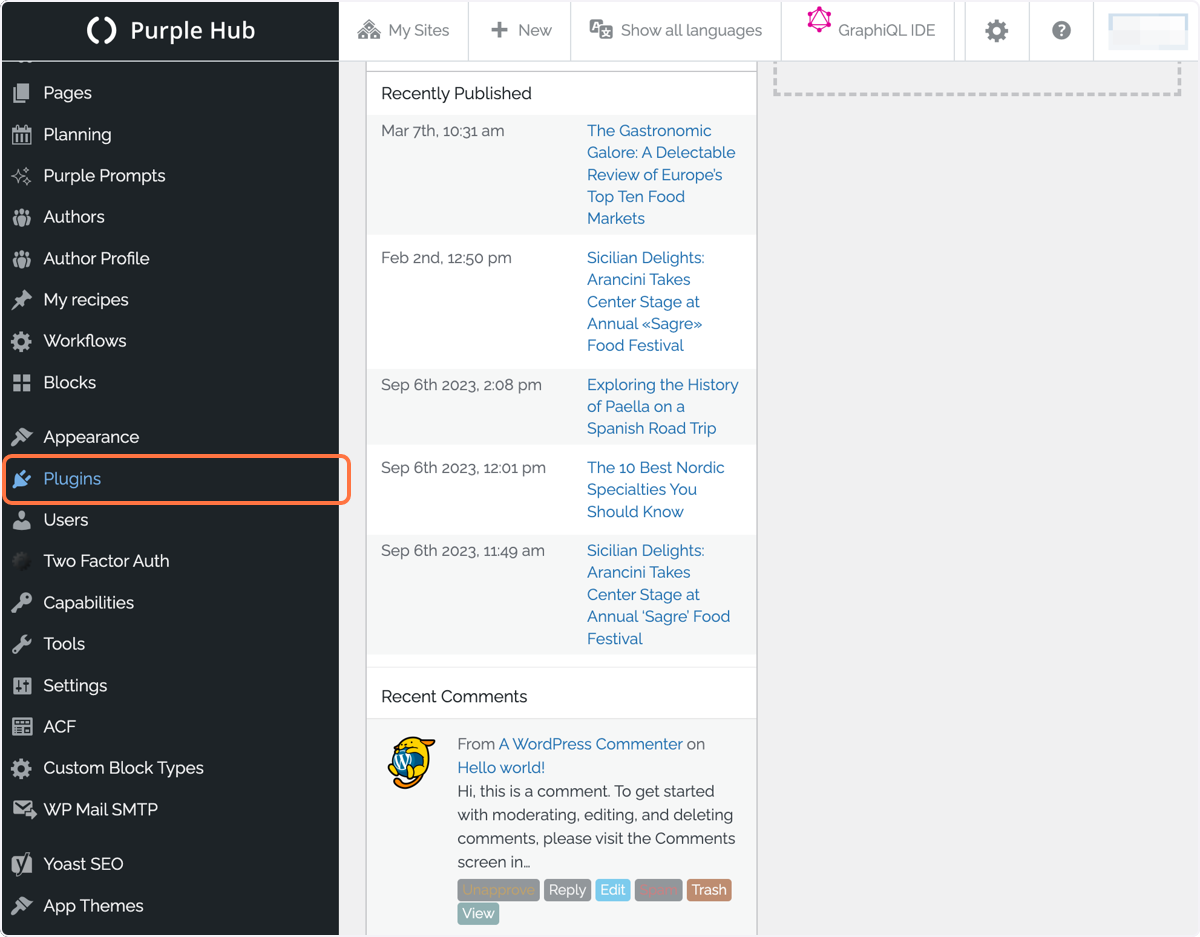This screenshot has width=1200, height=937.
Task: Open My Sites in the top bar
Action: point(403,30)
